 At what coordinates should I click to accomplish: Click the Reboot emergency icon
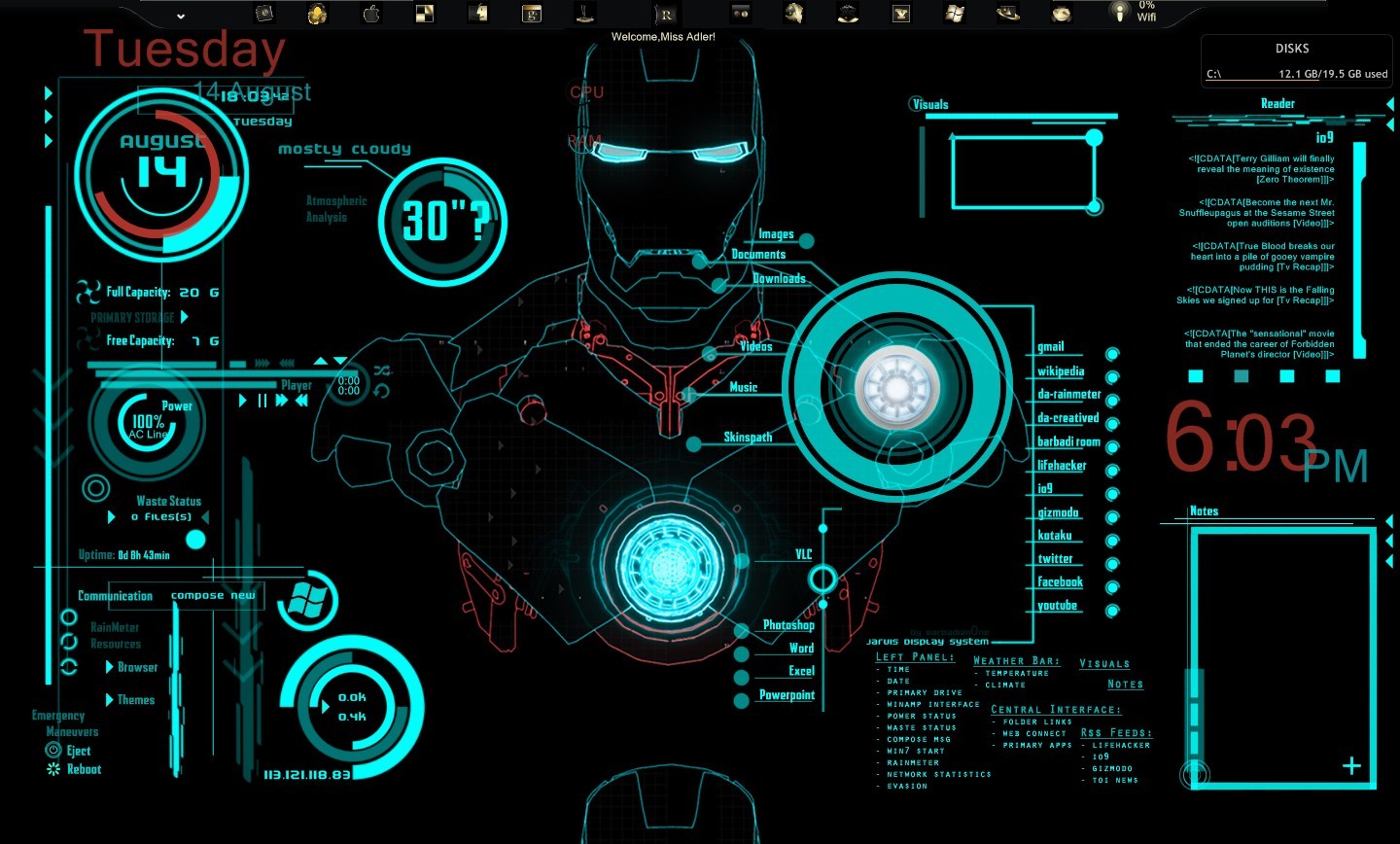(x=53, y=769)
